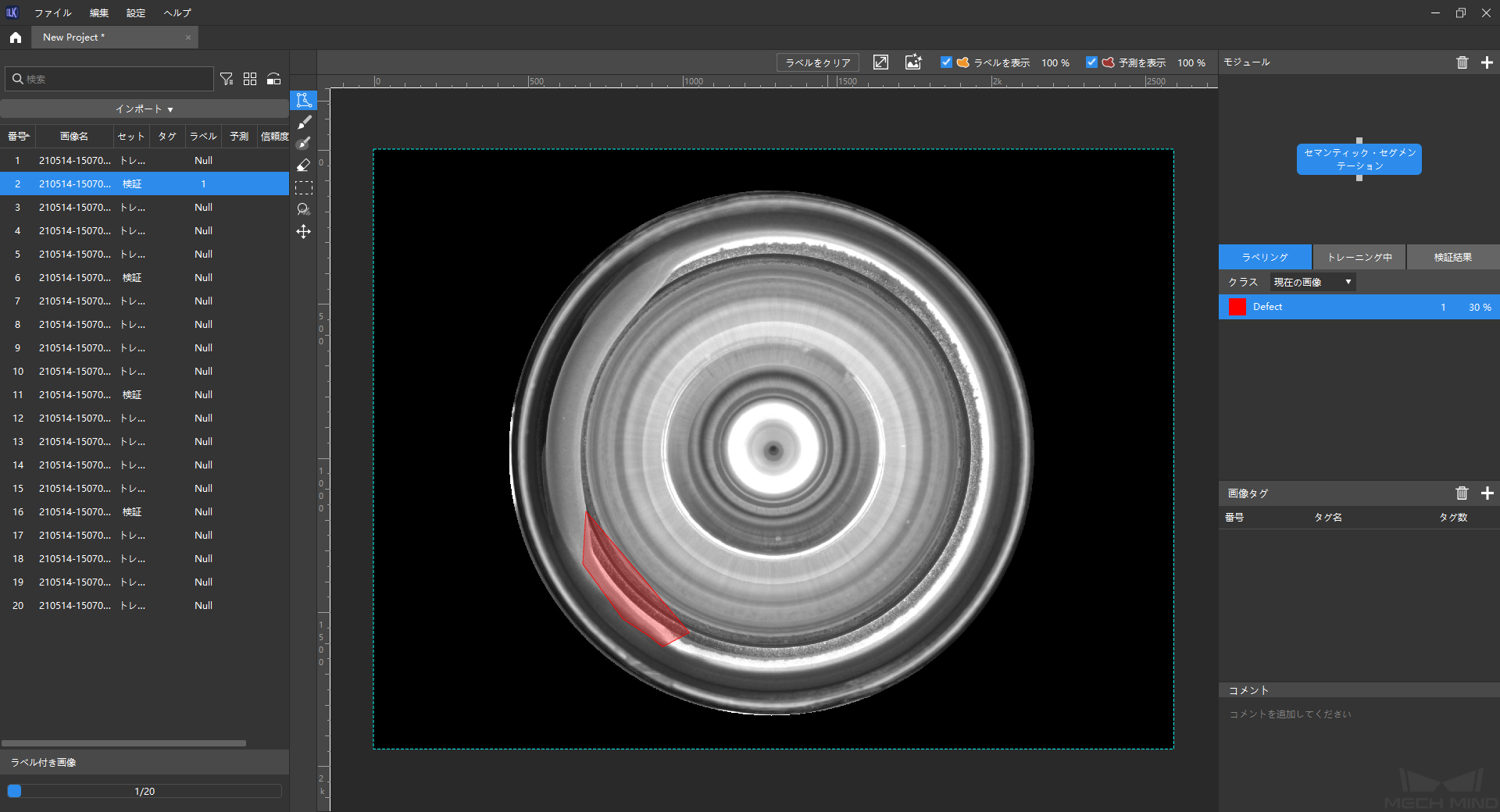1500x812 pixels.
Task: Click the fit-to-window icon in the top toolbar
Action: tap(880, 62)
